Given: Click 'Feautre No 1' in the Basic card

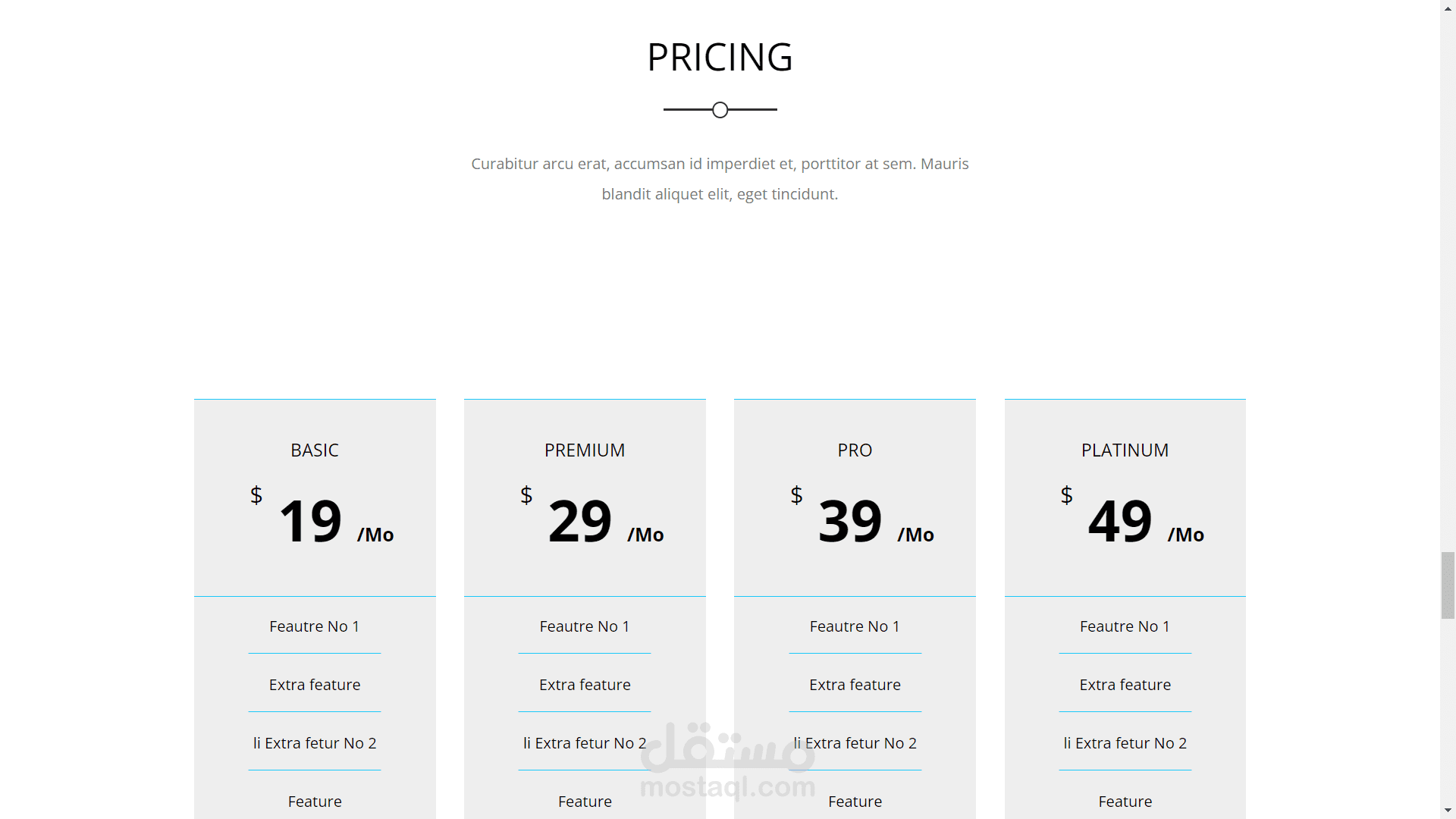Looking at the screenshot, I should pos(315,626).
